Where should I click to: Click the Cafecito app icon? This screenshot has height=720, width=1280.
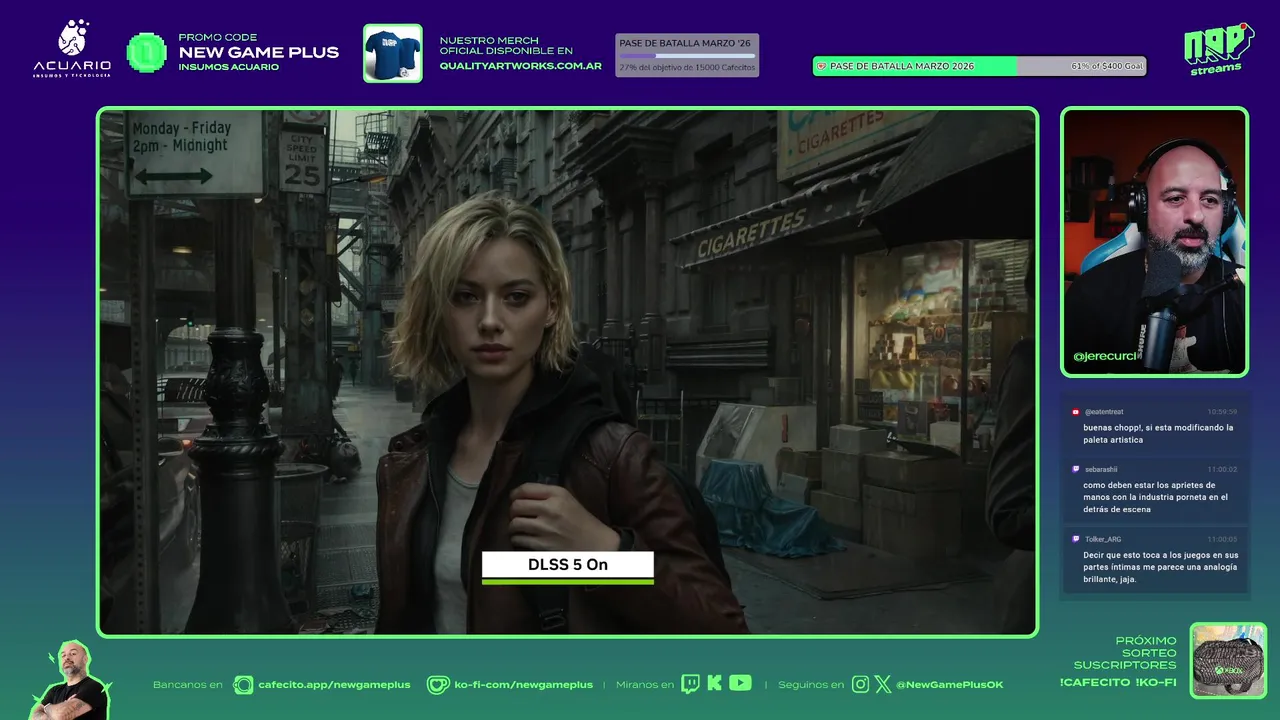coord(243,685)
